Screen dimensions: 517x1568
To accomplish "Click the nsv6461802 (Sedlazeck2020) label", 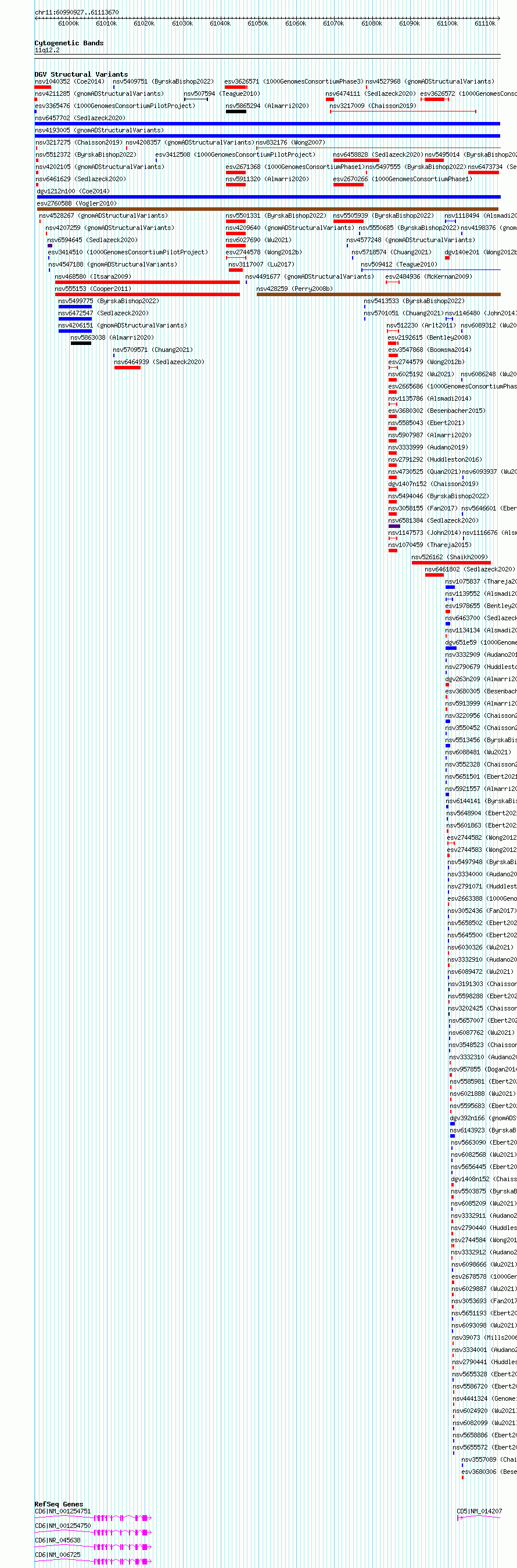I will click(x=469, y=569).
